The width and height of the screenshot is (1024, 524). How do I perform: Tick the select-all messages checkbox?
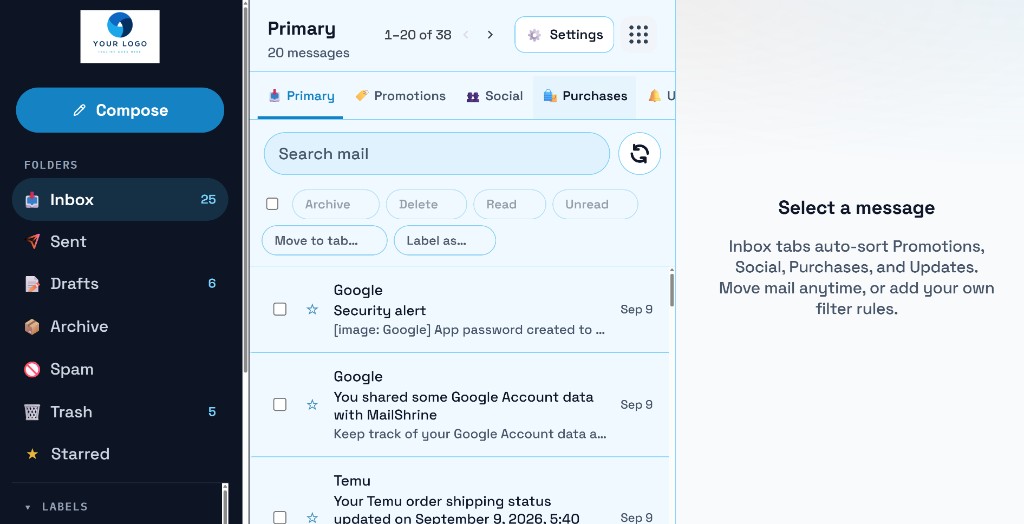pos(272,204)
